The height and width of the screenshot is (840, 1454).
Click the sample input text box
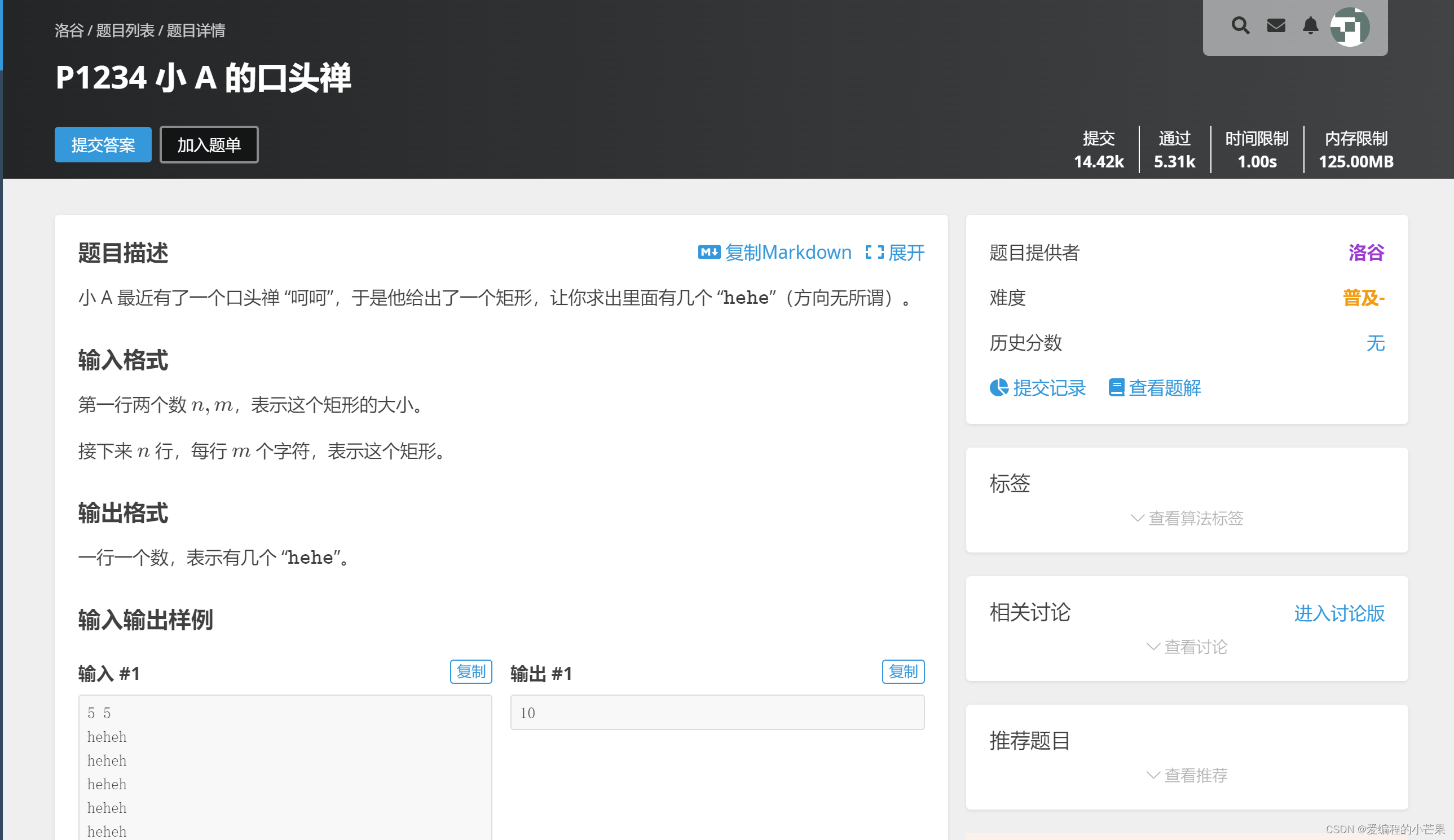click(285, 767)
